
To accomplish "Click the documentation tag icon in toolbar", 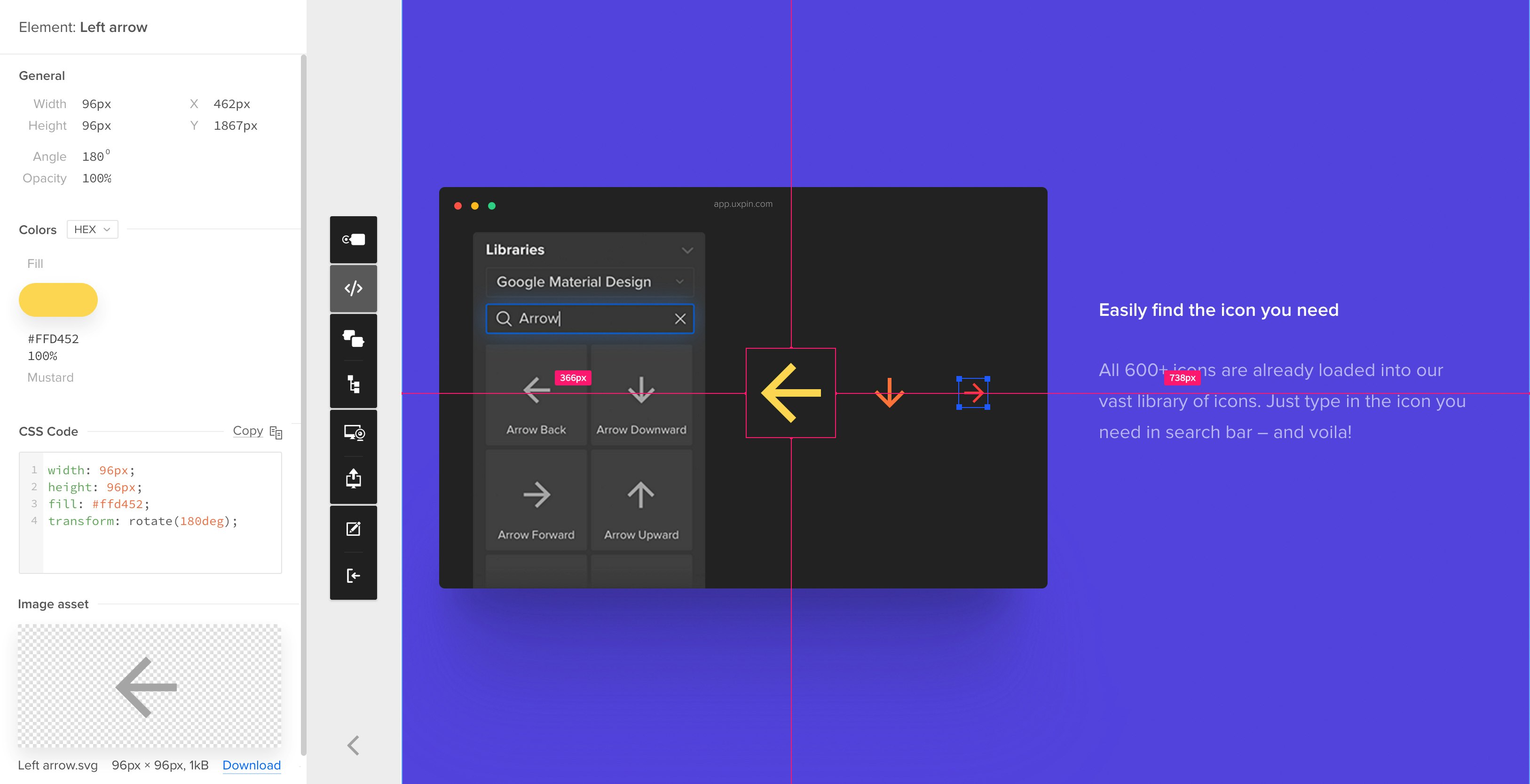I will coord(354,239).
